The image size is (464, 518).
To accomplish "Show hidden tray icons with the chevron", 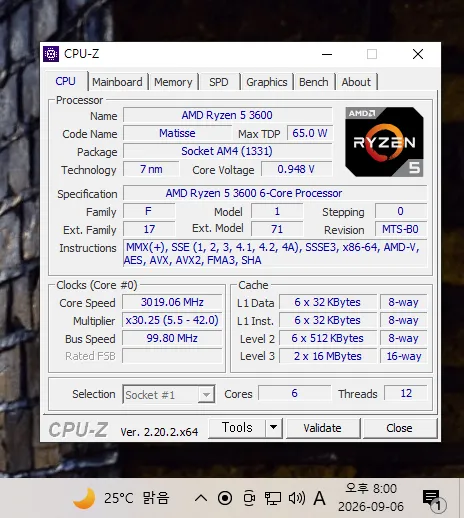I will pos(201,499).
